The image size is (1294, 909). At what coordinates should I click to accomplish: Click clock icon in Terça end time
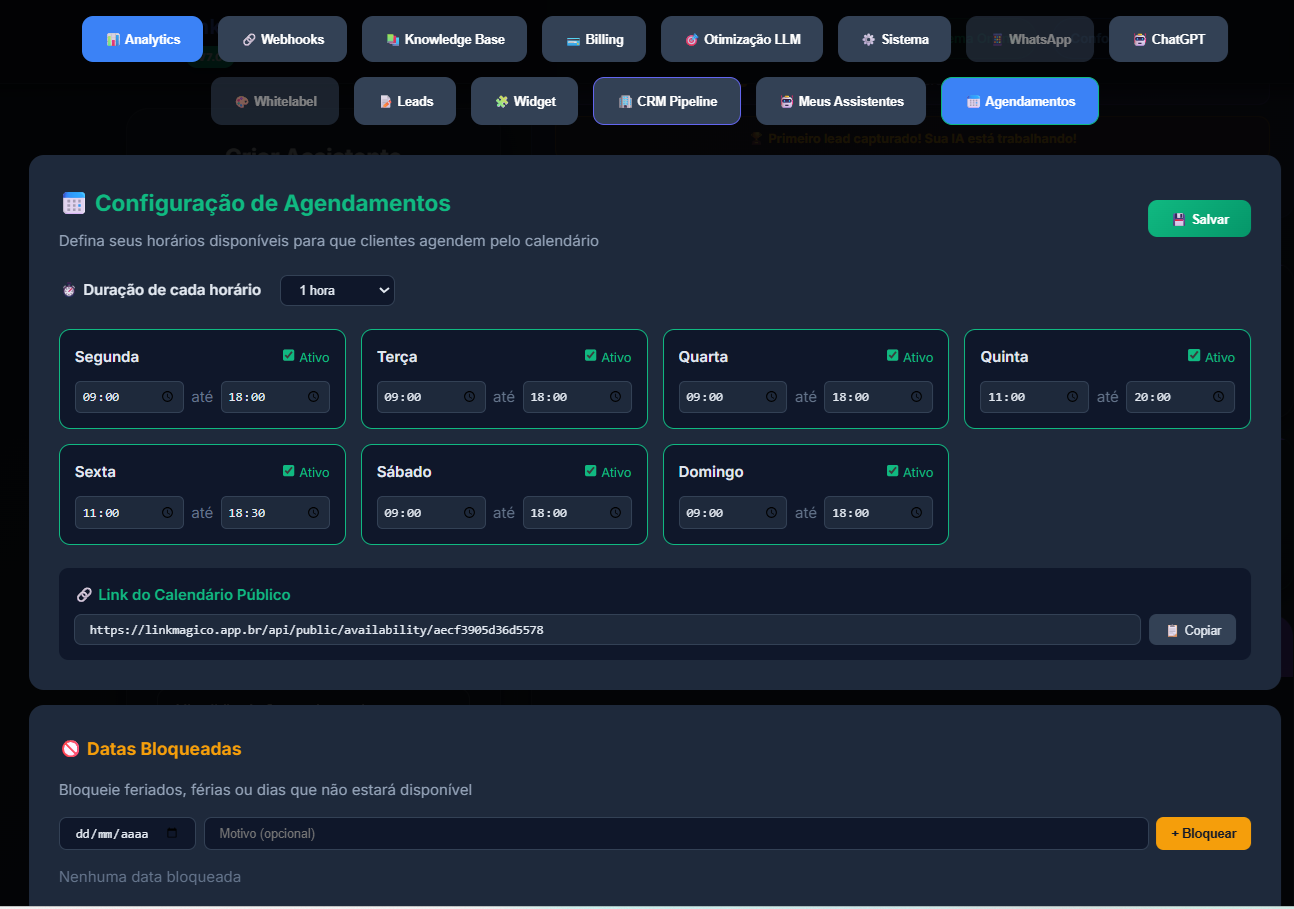coord(616,397)
